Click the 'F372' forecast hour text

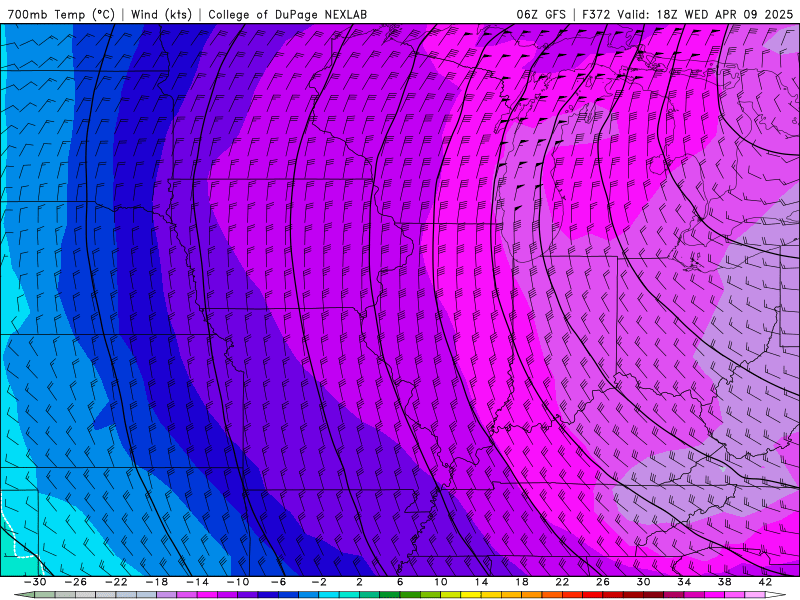(596, 14)
